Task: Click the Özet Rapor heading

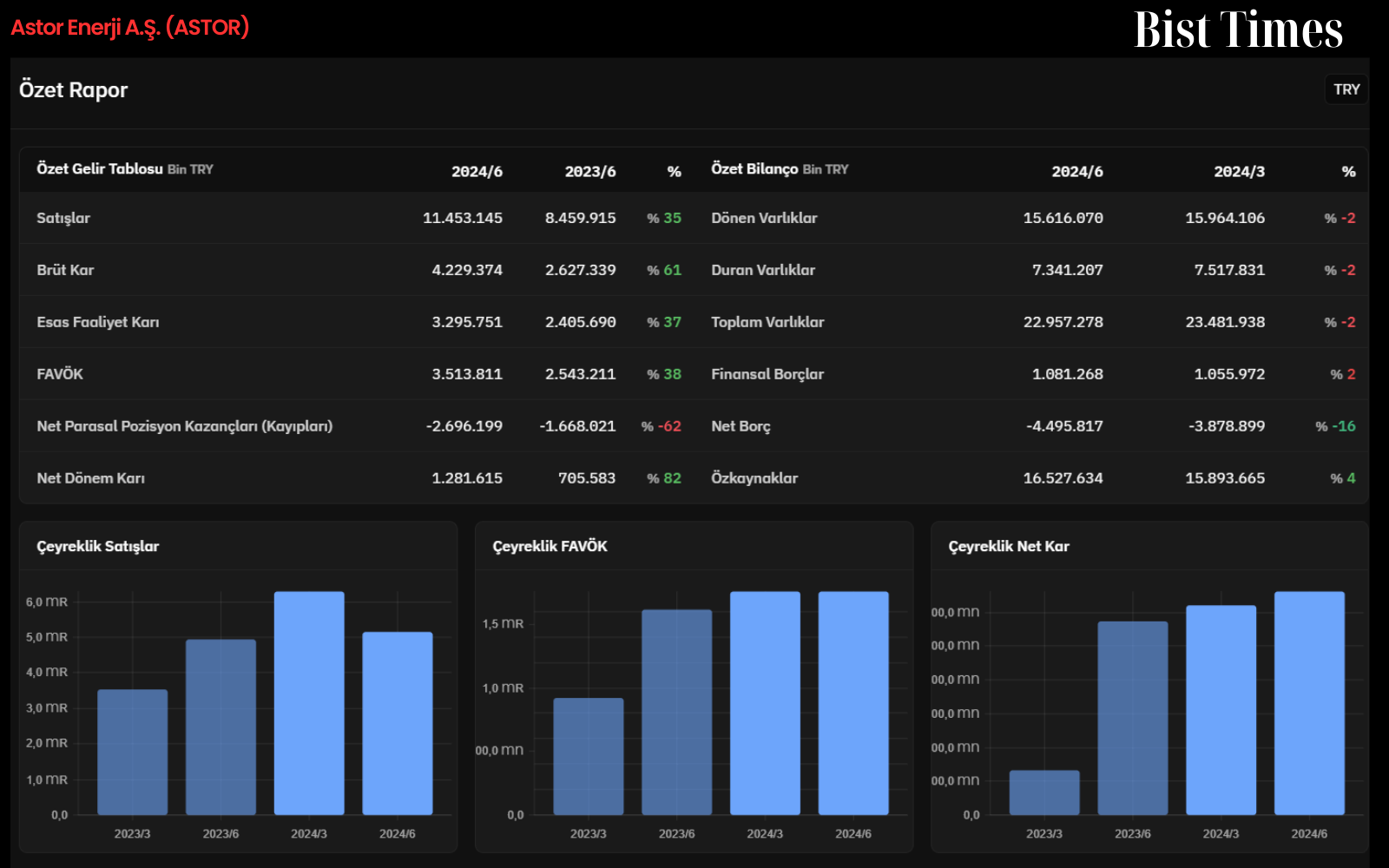Action: pos(74,90)
